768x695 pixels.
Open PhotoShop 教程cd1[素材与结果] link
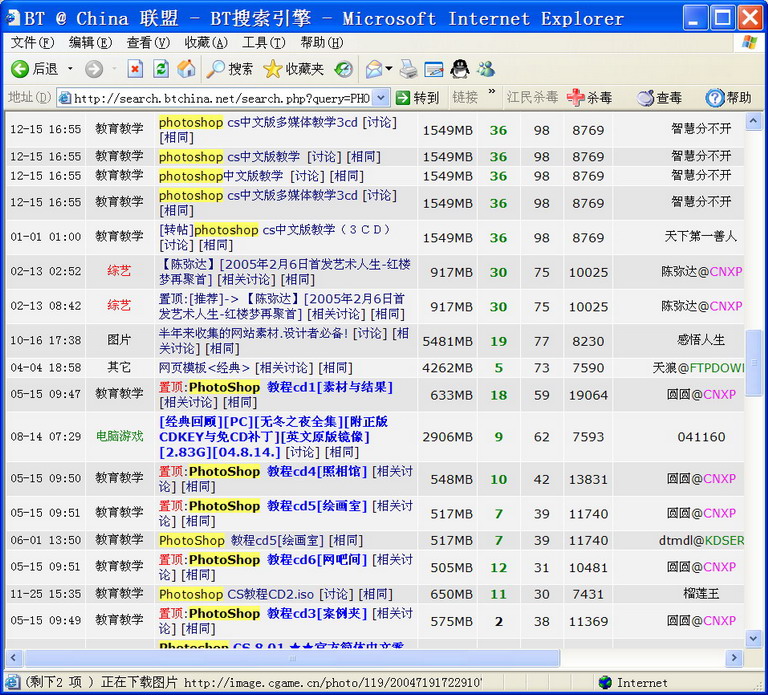coord(291,387)
